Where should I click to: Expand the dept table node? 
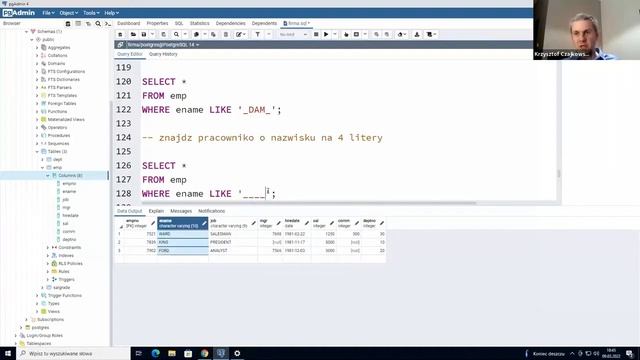click(42, 160)
